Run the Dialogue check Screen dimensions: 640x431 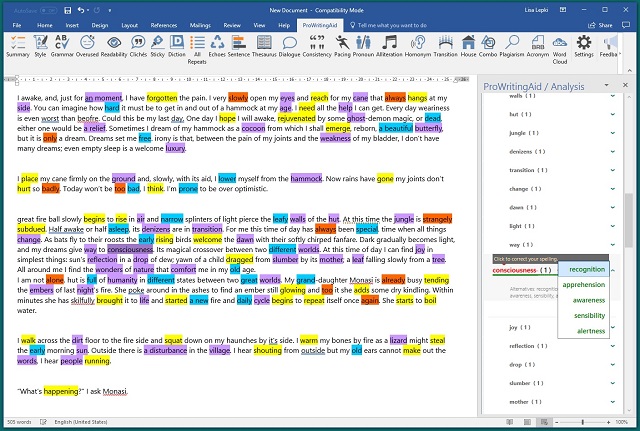pos(289,46)
